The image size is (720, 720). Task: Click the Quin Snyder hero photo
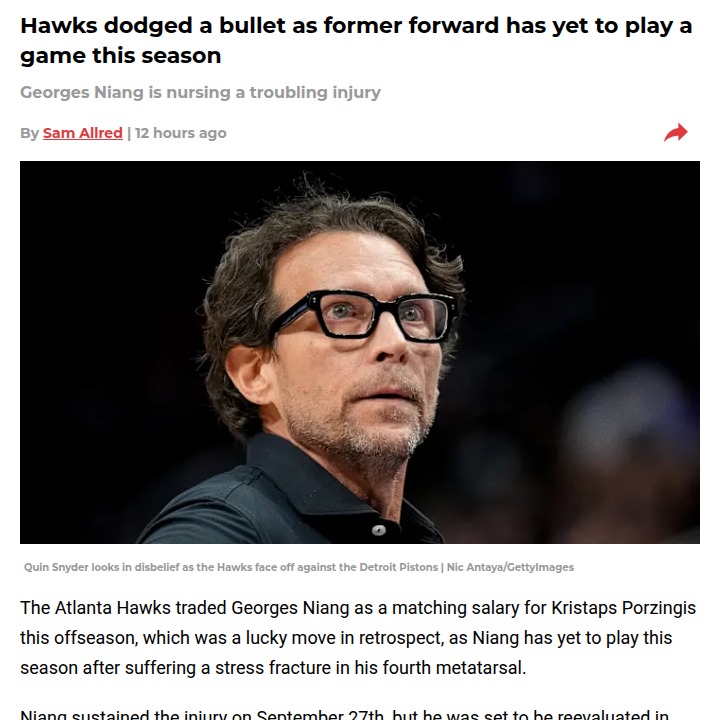coord(360,352)
